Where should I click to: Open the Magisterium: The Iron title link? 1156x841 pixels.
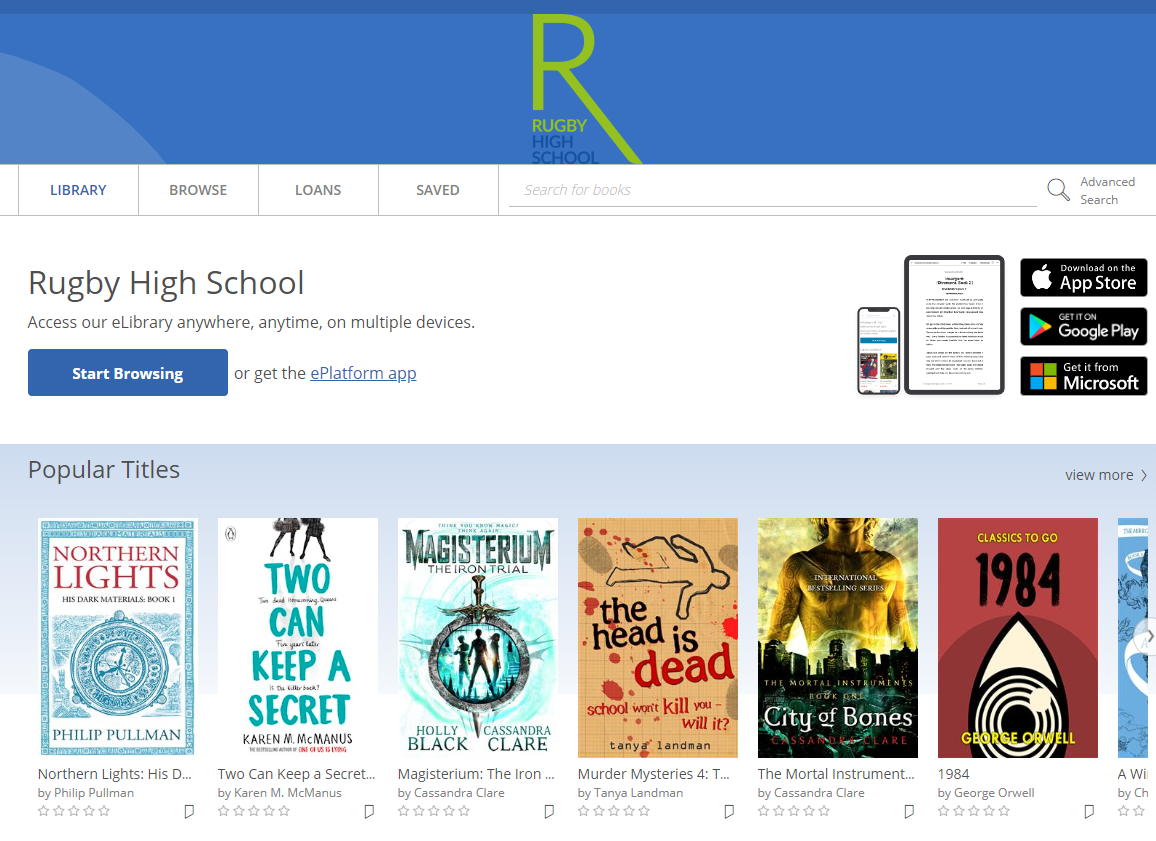pos(476,774)
